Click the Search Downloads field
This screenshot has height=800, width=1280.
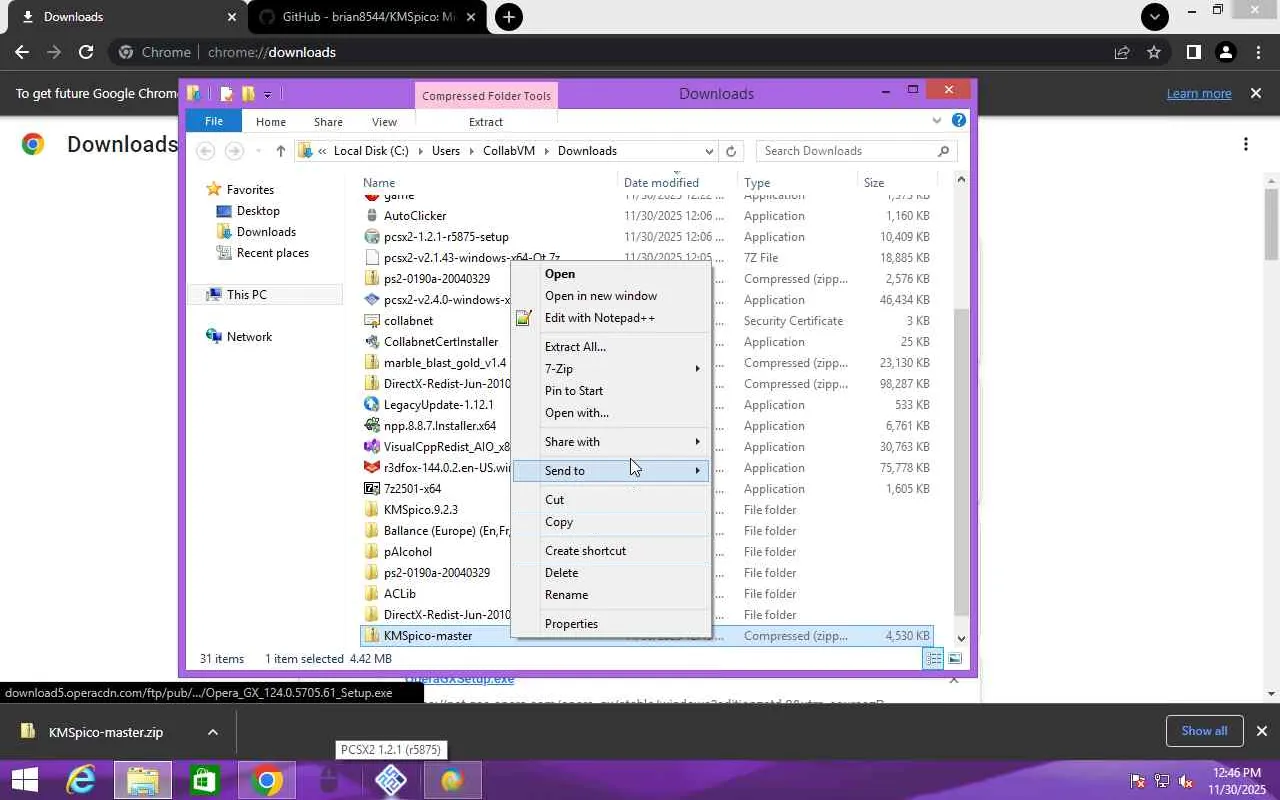(x=844, y=151)
